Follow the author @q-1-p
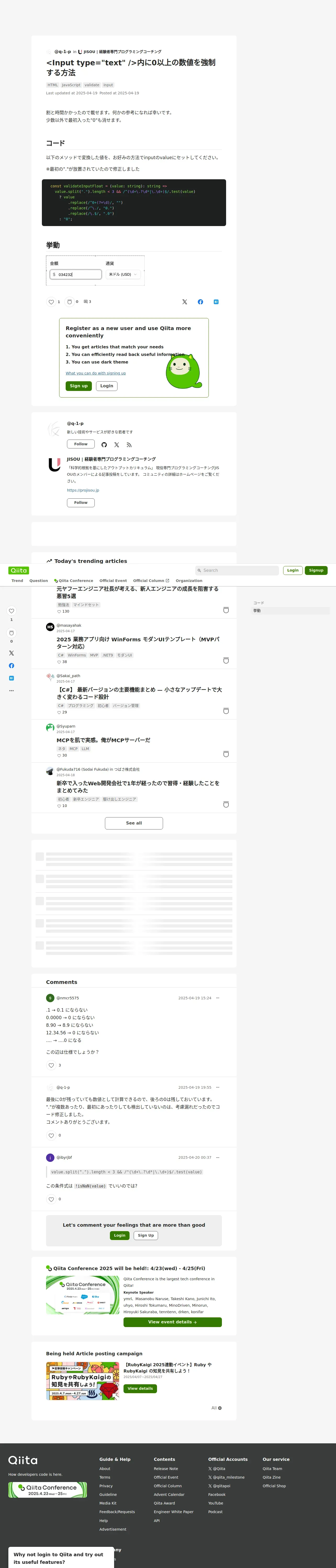Screen dimensions: 336x1568 [x=81, y=444]
